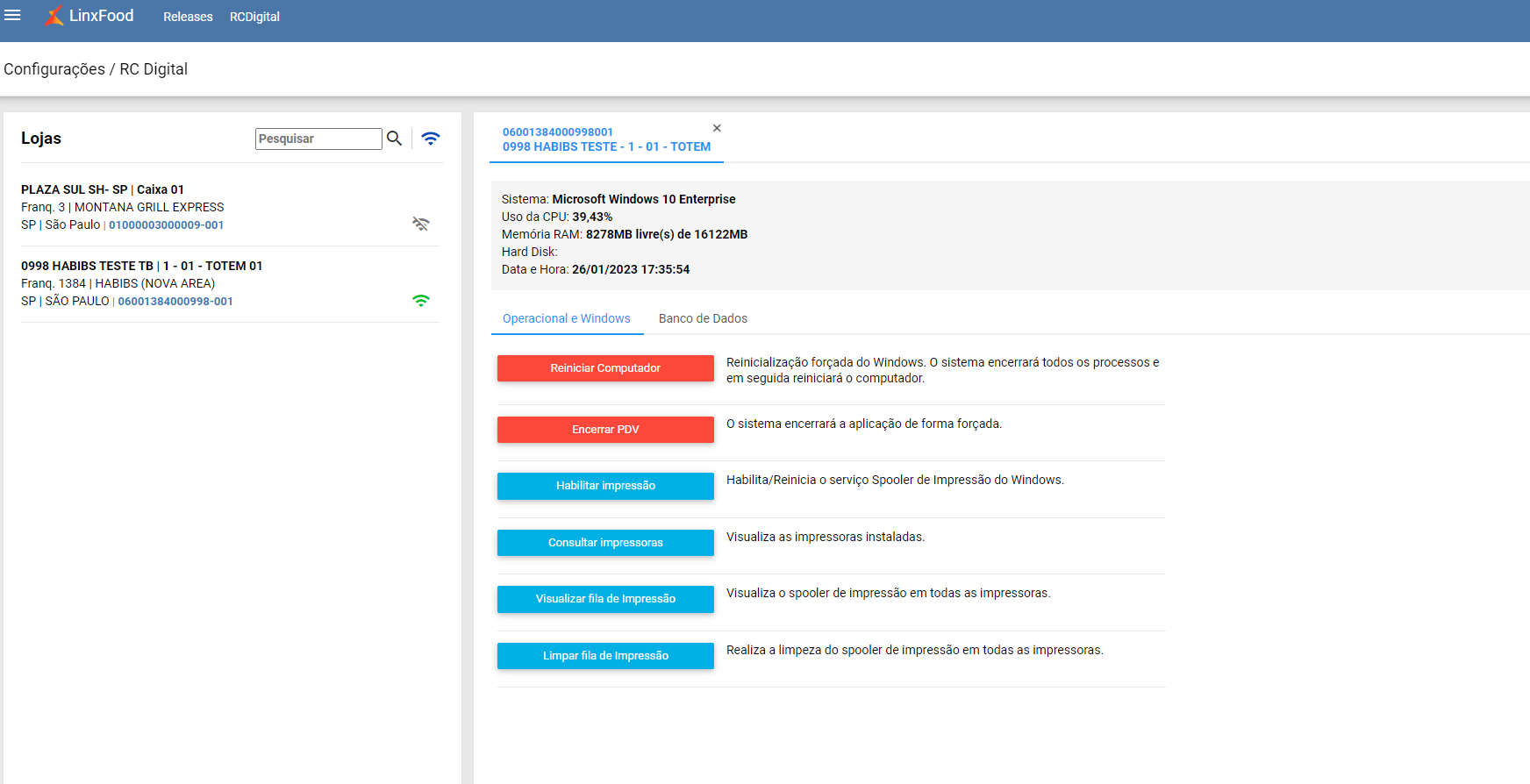Toggle the blue wifi filter icon
The image size is (1530, 784).
(x=431, y=139)
